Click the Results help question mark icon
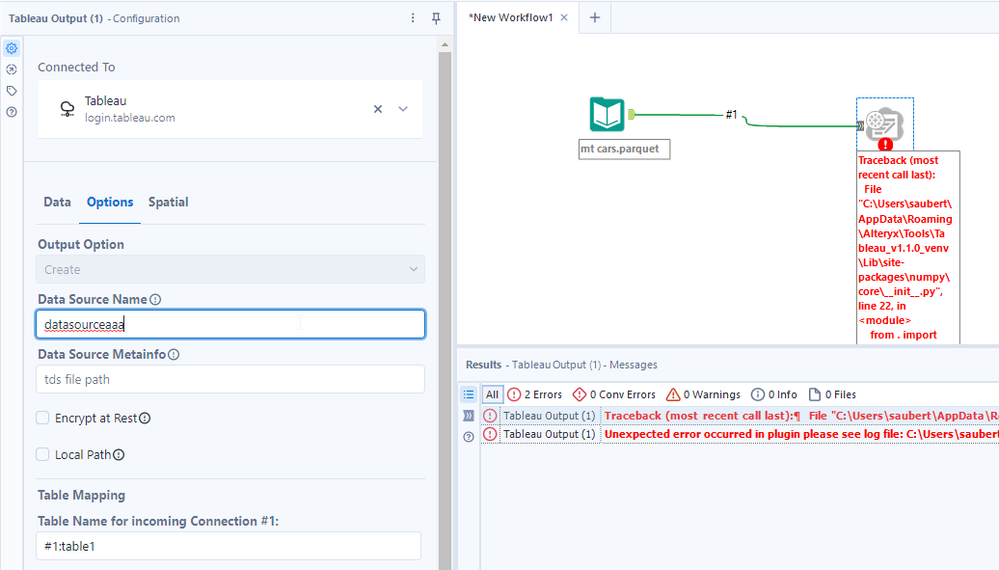This screenshot has height=570, width=999. click(469, 437)
